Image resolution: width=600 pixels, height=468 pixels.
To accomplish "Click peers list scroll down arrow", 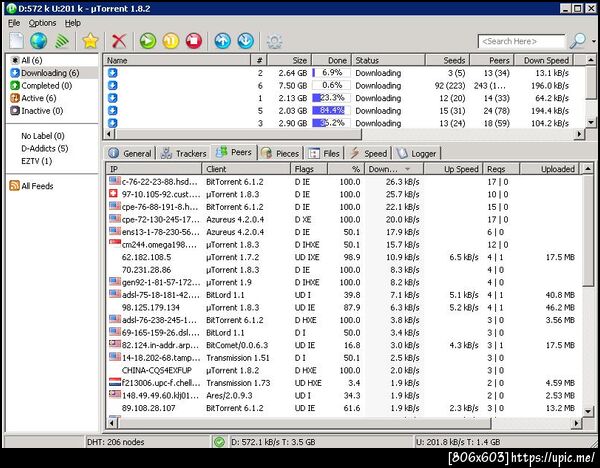I will 588,411.
